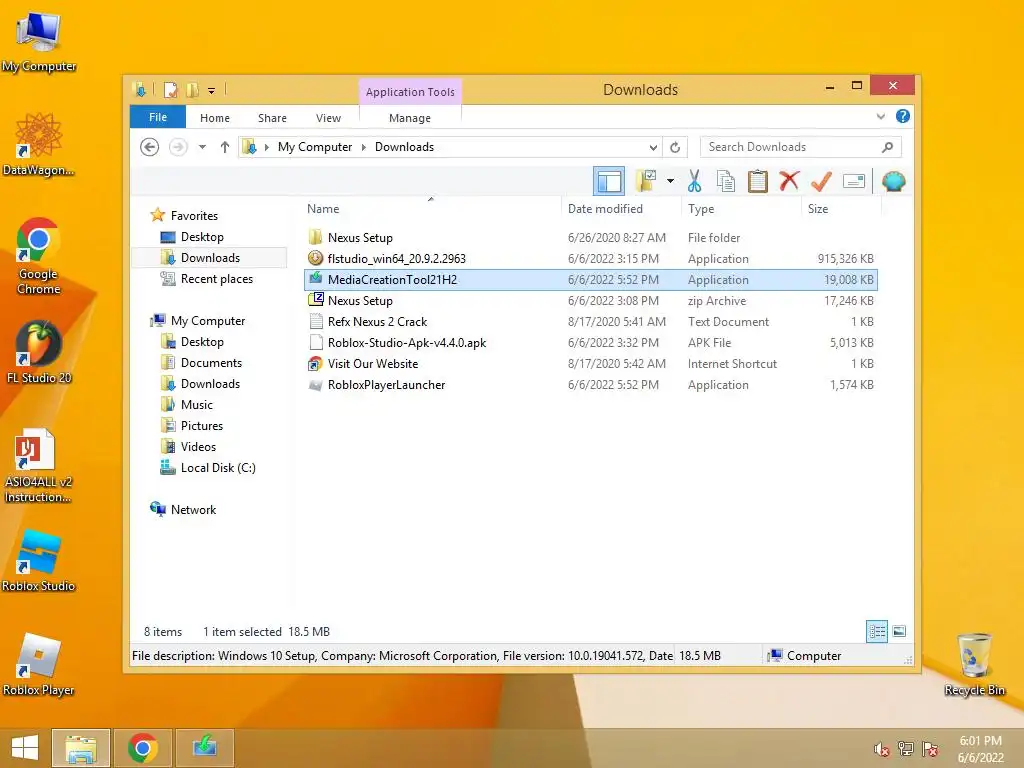Select the Application Tools contextual tab

tap(410, 92)
